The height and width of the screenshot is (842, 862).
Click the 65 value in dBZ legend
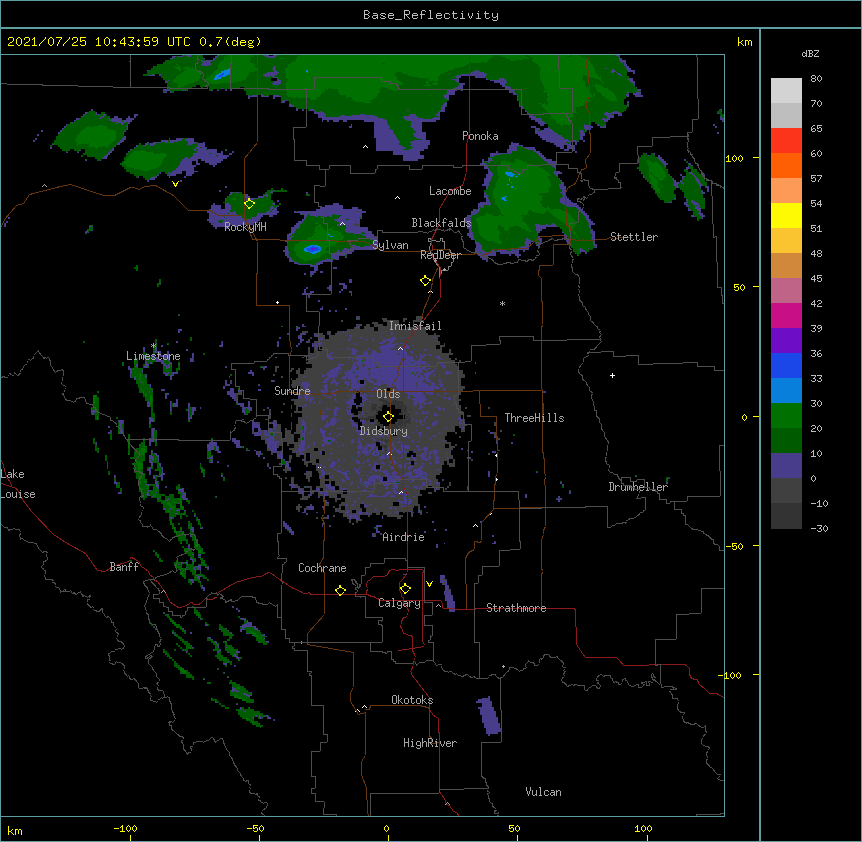click(816, 129)
